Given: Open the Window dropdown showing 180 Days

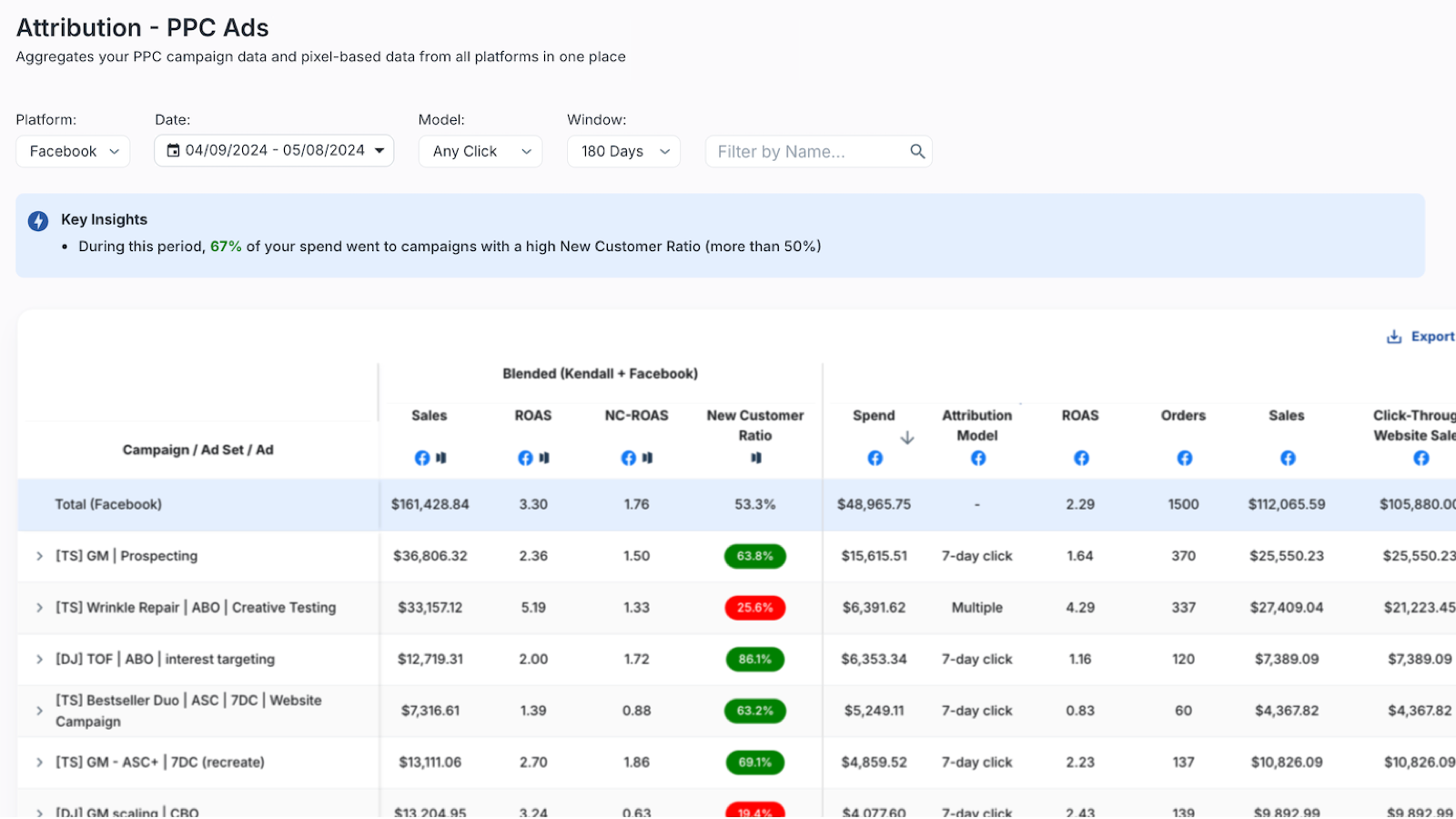Looking at the screenshot, I should pos(623,152).
